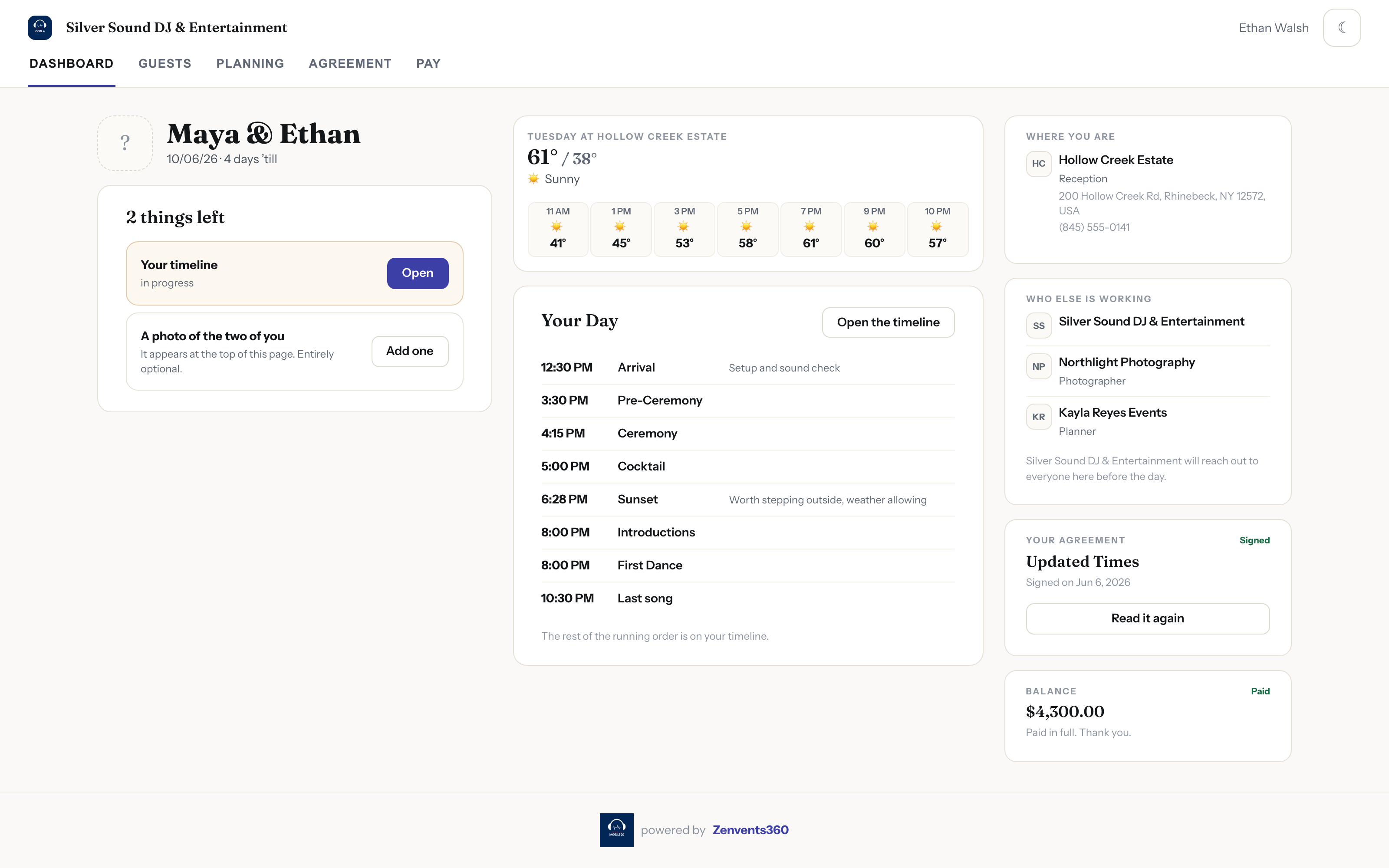The image size is (1389, 868).
Task: Click Add one to upload a photo
Action: click(x=410, y=352)
